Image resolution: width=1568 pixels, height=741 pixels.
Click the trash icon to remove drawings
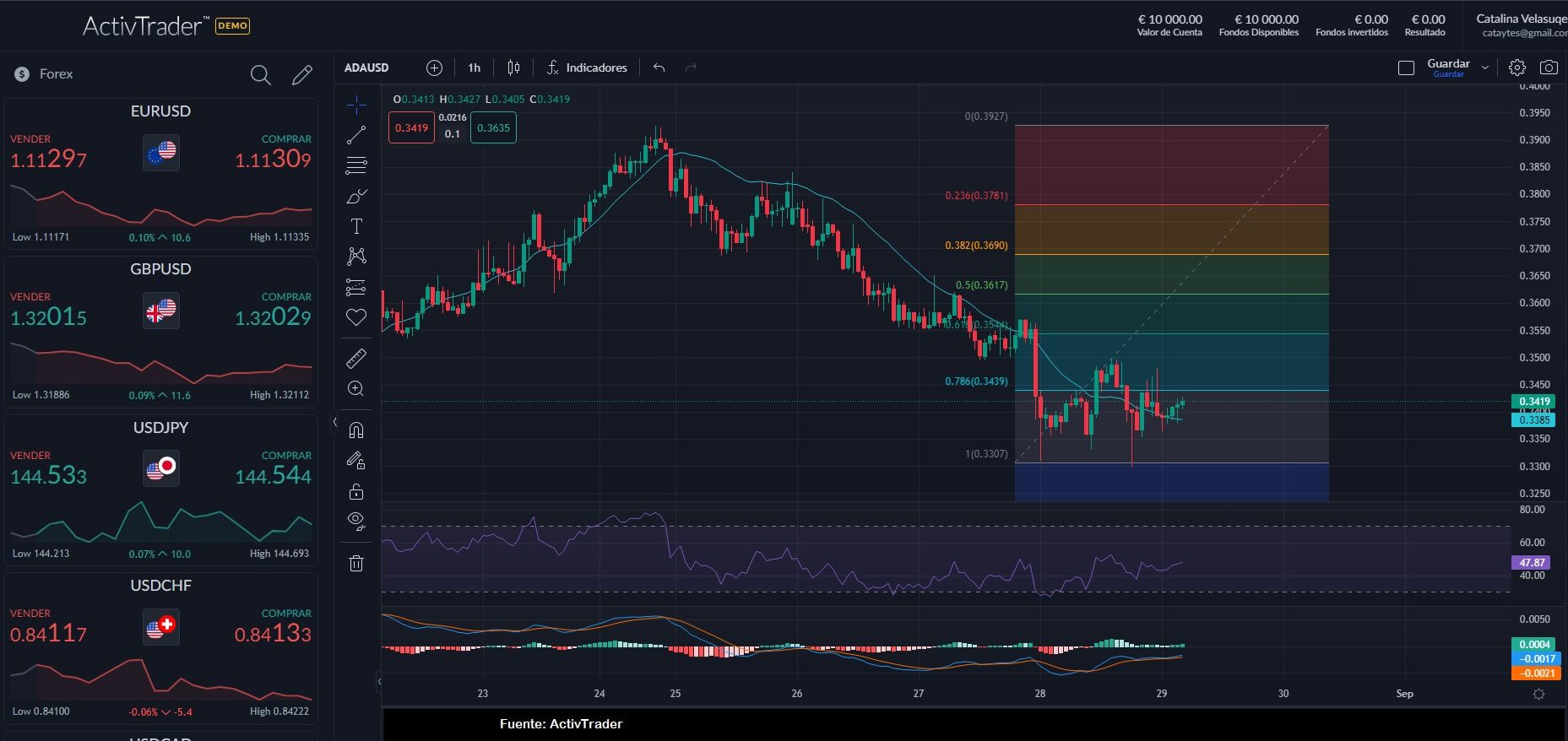pyautogui.click(x=356, y=563)
